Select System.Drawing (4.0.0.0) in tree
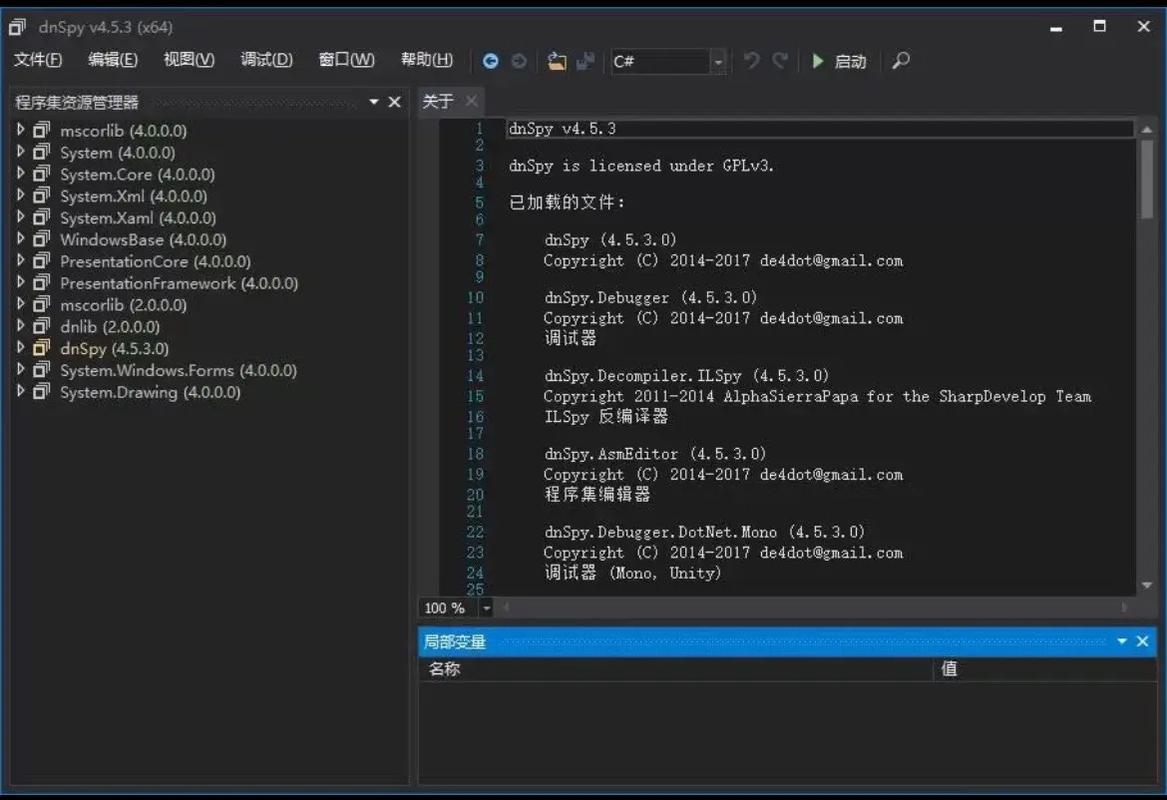This screenshot has height=800, width=1167. tap(150, 392)
